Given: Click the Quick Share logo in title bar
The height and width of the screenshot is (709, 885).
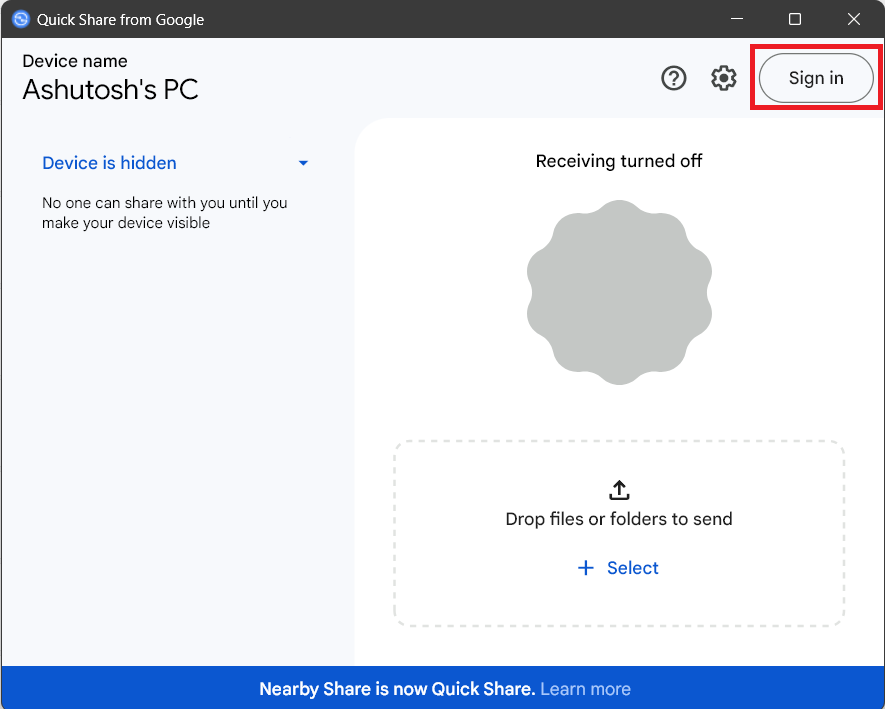Looking at the screenshot, I should (x=21, y=19).
